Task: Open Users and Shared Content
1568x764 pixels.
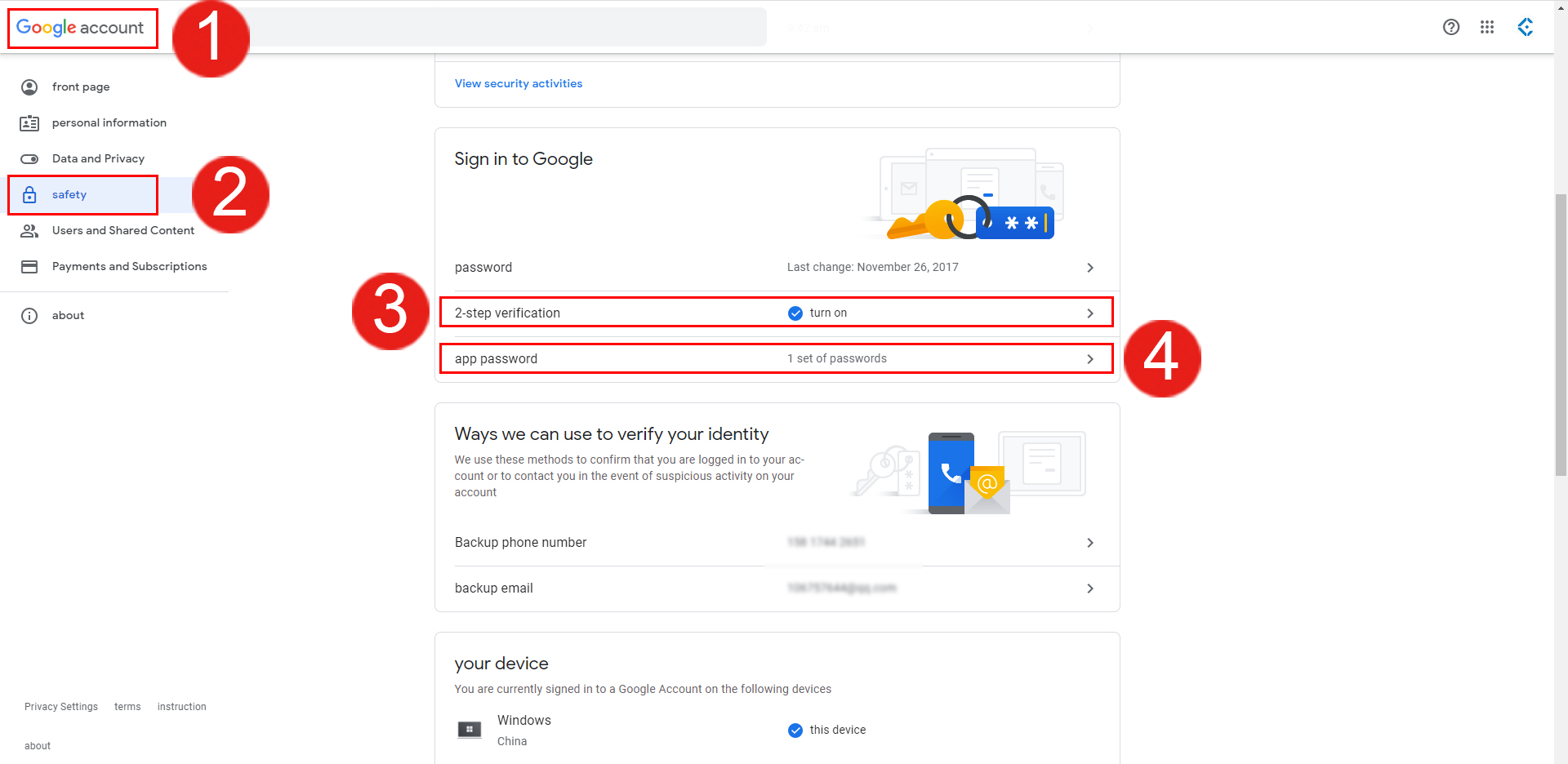Action: coord(123,231)
